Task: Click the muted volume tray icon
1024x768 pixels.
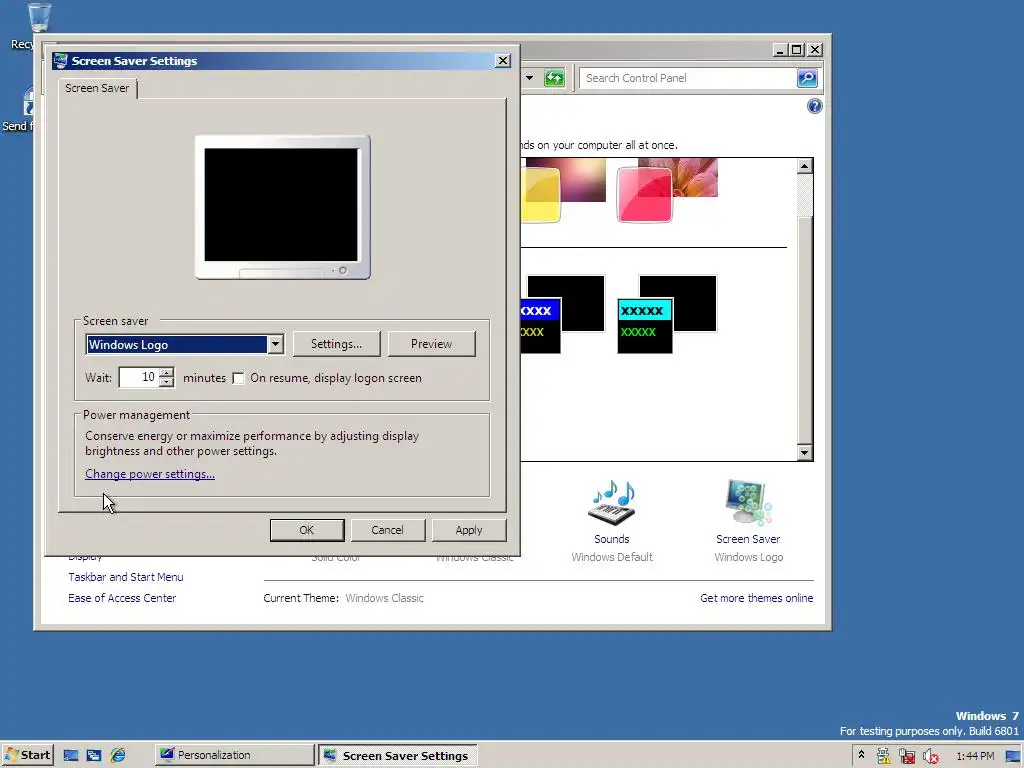Action: (x=931, y=756)
